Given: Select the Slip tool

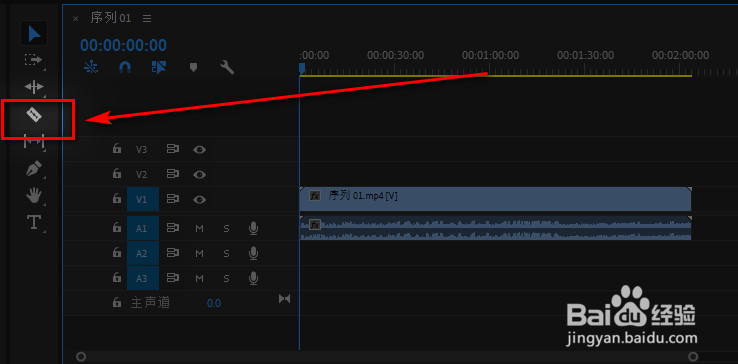Looking at the screenshot, I should 34,141.
